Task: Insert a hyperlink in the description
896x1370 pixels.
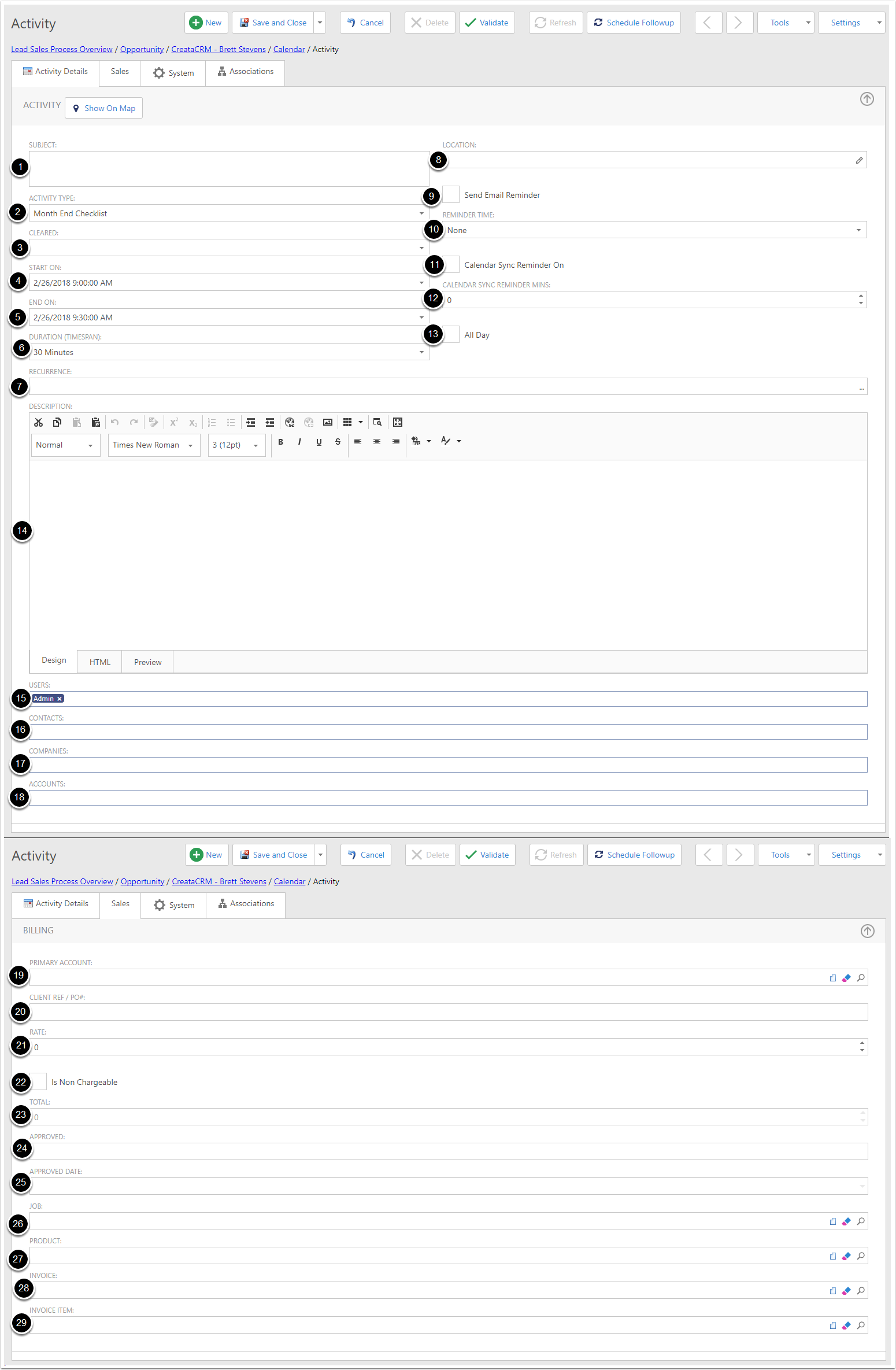Action: click(290, 422)
